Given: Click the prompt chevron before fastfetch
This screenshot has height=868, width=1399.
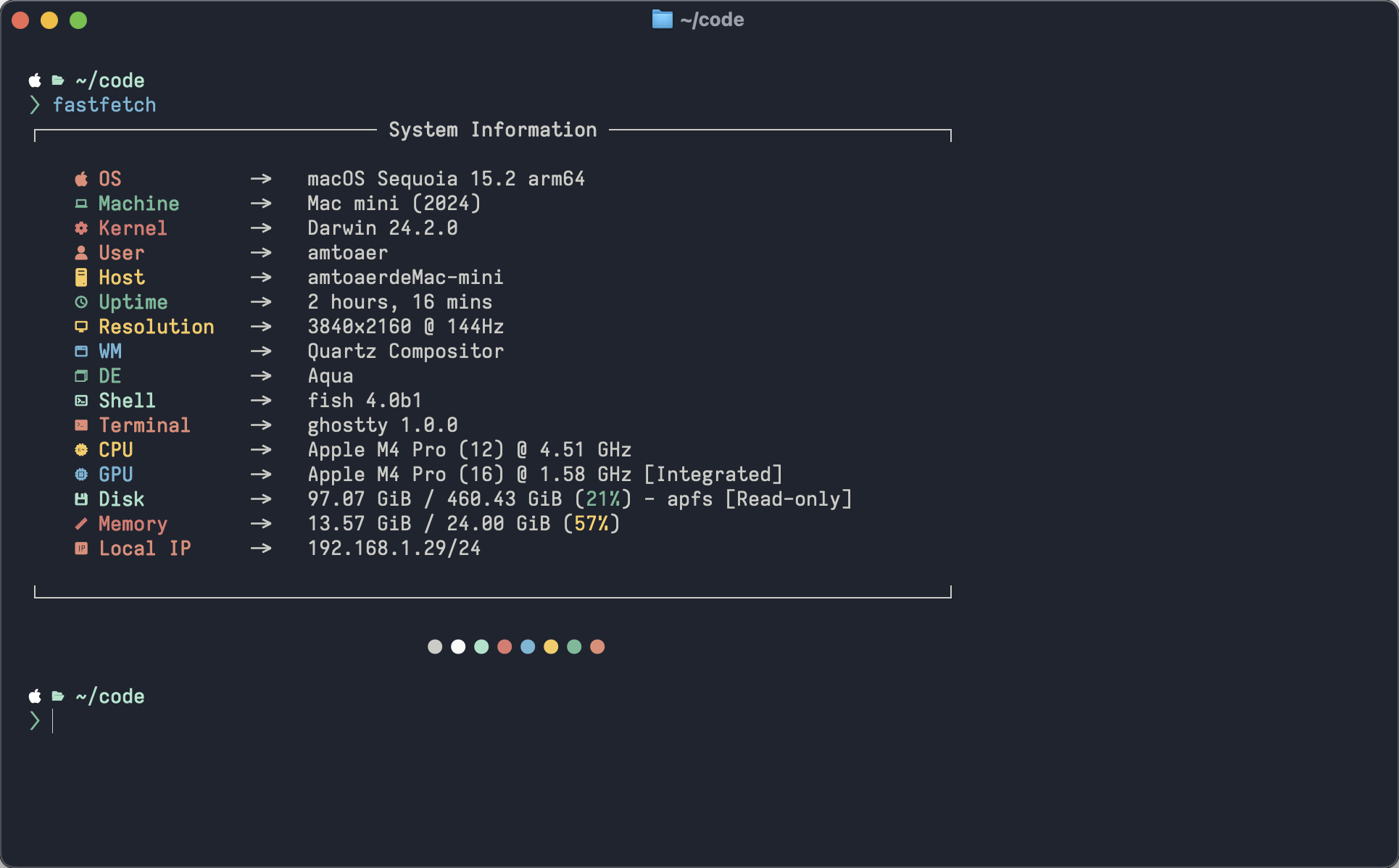Looking at the screenshot, I should 34,105.
